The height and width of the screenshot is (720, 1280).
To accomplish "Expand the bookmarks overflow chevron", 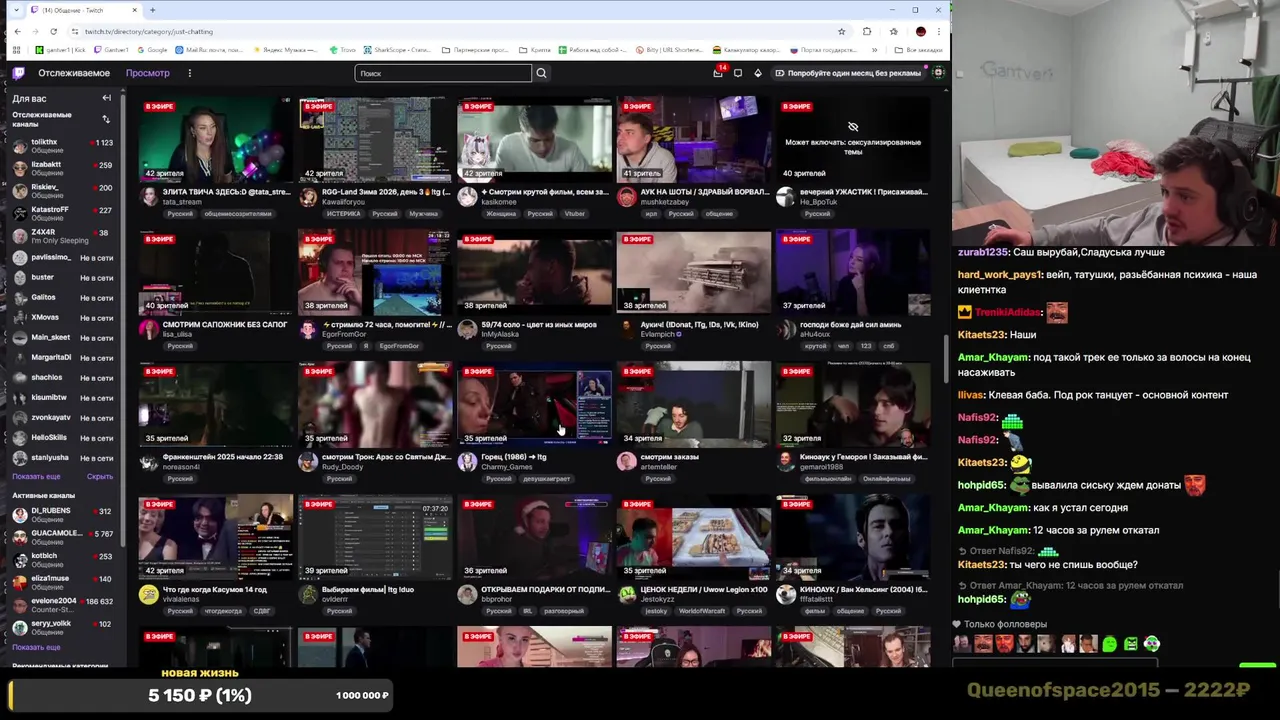I will pos(874,50).
